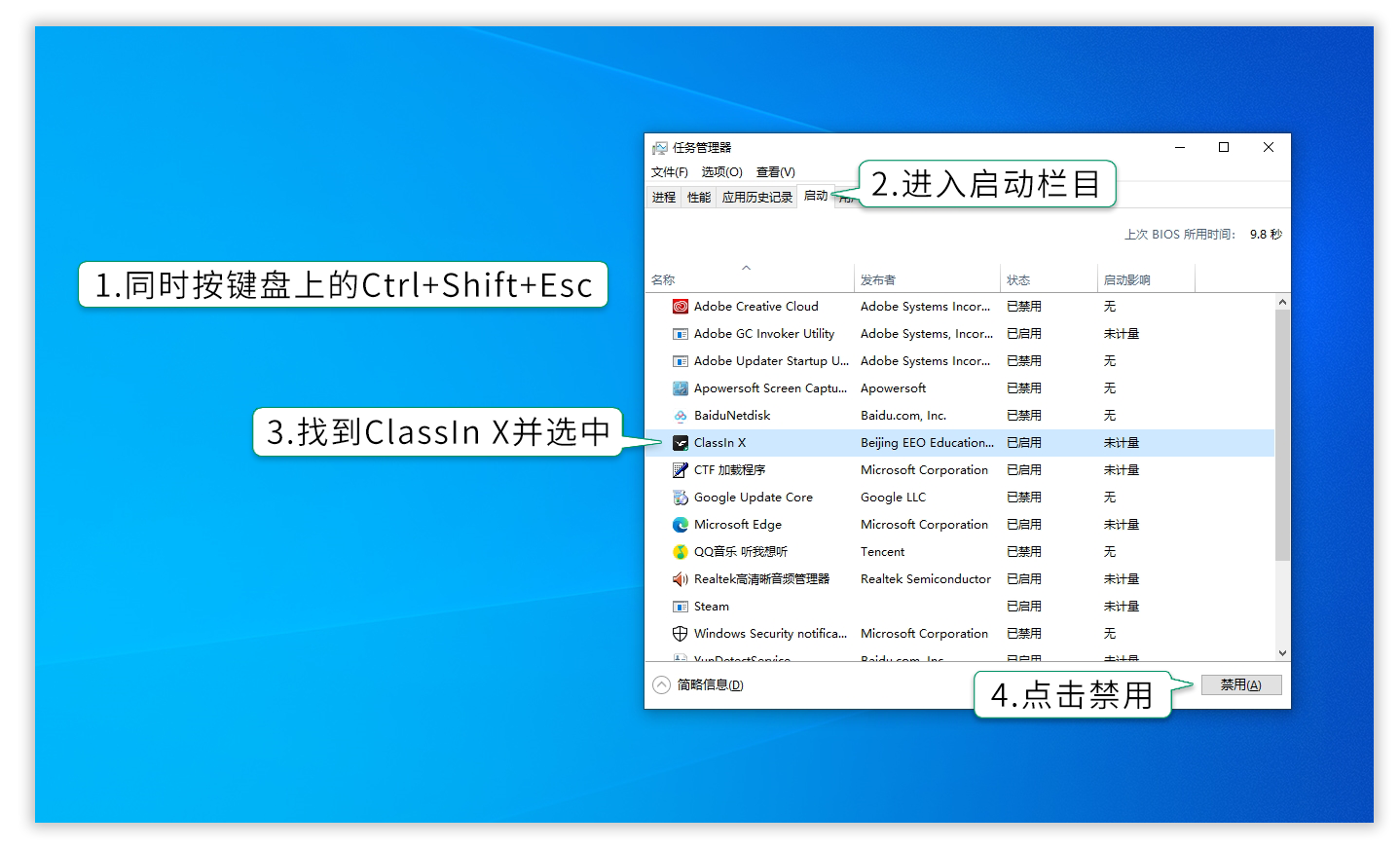Click the scrollbar up arrow

coord(1282,302)
